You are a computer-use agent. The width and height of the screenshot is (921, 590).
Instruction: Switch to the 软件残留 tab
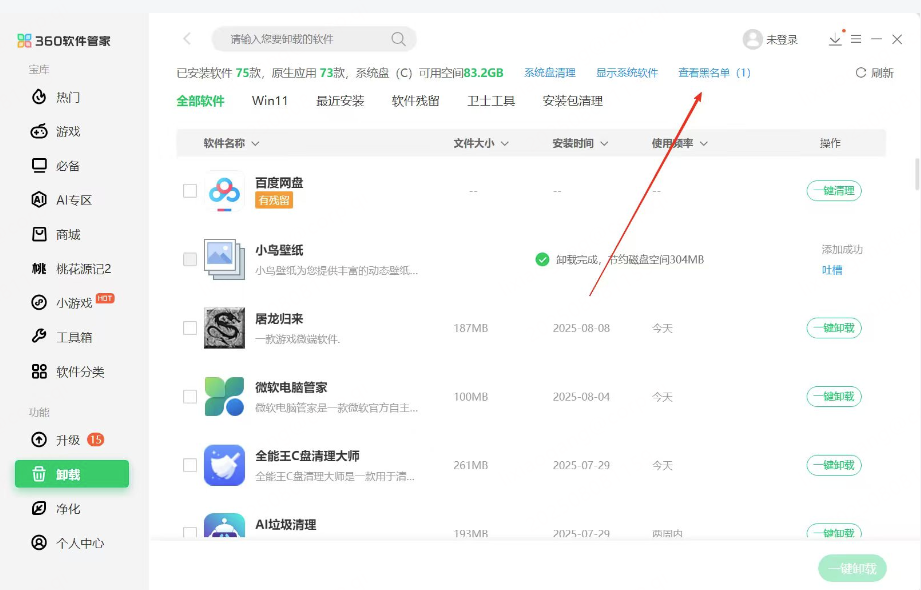point(415,101)
